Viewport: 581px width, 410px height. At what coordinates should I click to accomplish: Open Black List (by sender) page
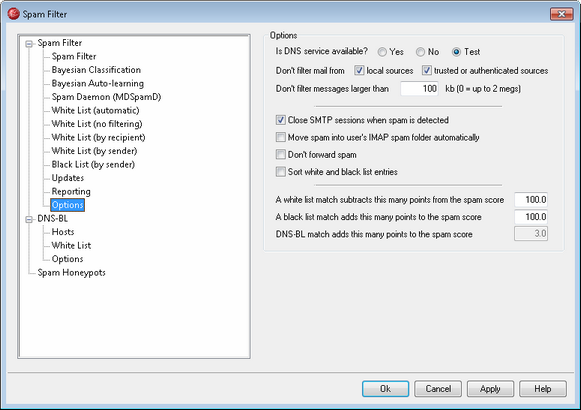click(x=93, y=164)
